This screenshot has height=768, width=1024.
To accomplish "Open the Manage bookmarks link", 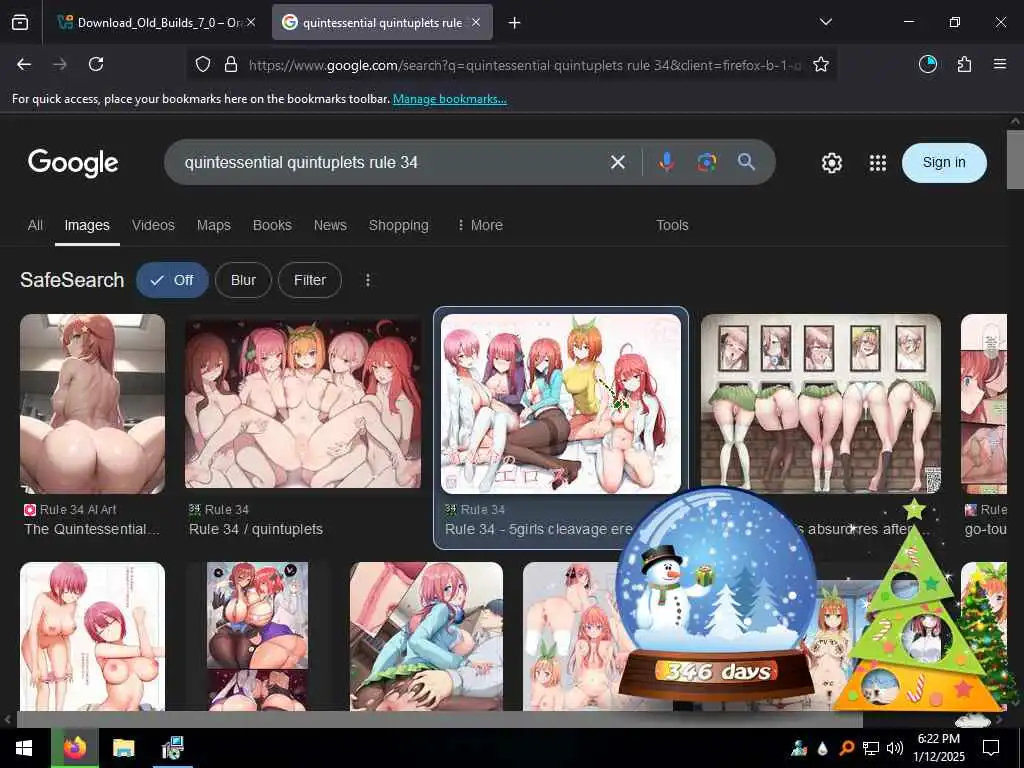I will [449, 99].
